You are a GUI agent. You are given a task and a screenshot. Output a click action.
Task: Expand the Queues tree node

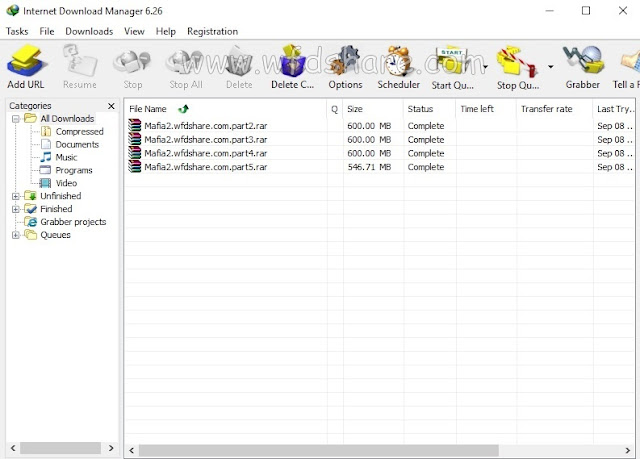(x=16, y=235)
